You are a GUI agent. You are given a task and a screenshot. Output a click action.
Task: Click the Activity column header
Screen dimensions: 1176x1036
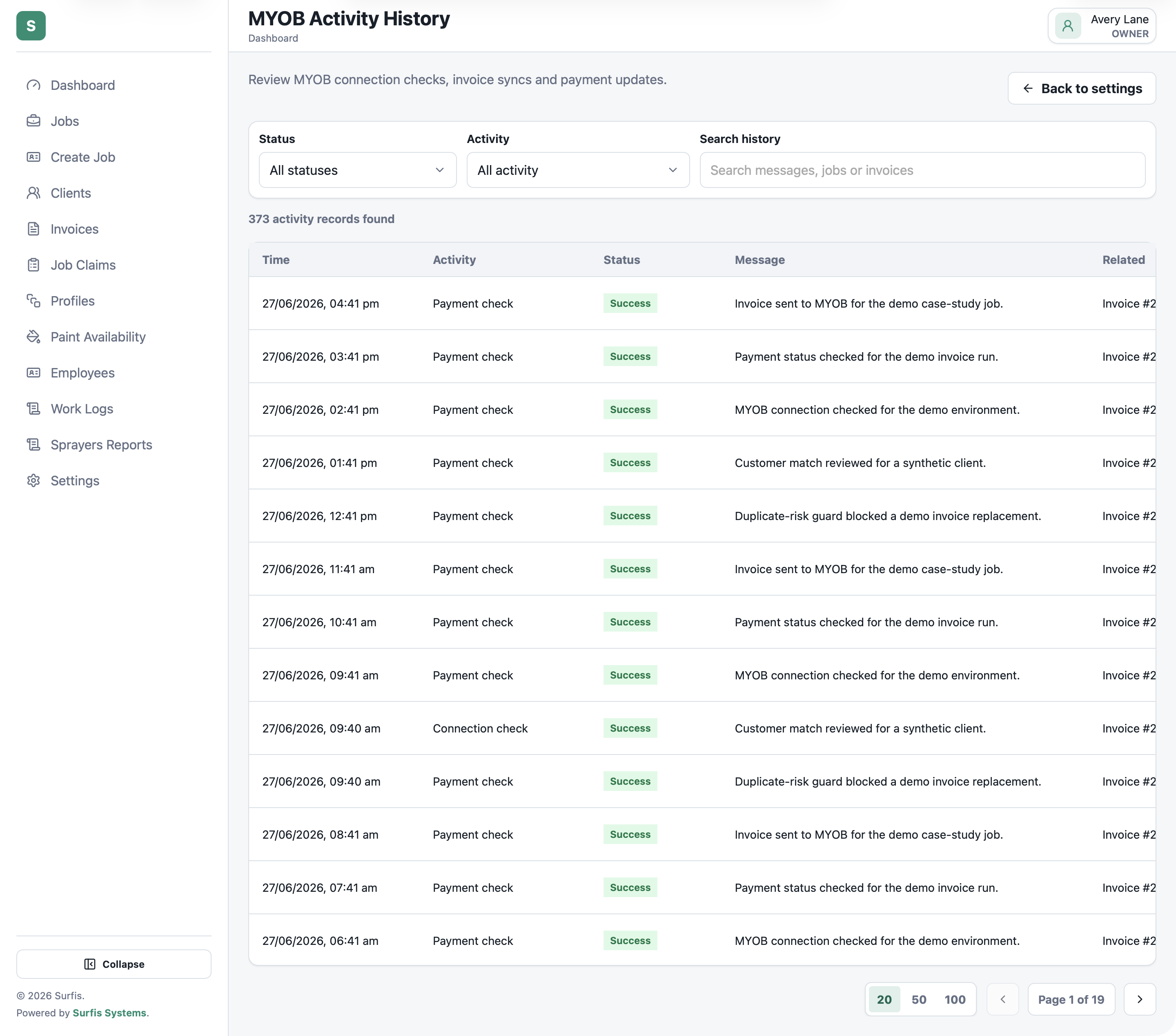pyautogui.click(x=454, y=259)
